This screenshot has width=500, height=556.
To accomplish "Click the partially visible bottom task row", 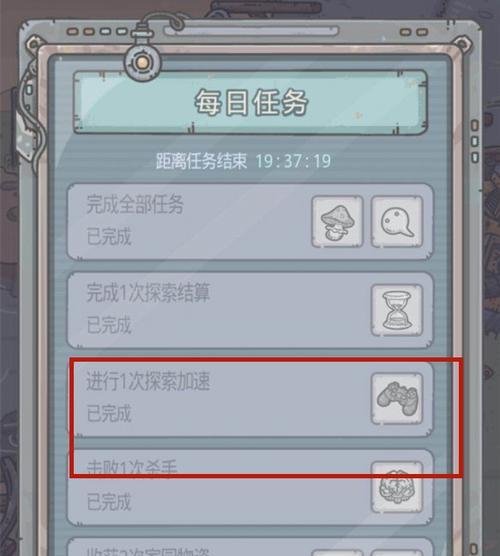I will click(250, 547).
